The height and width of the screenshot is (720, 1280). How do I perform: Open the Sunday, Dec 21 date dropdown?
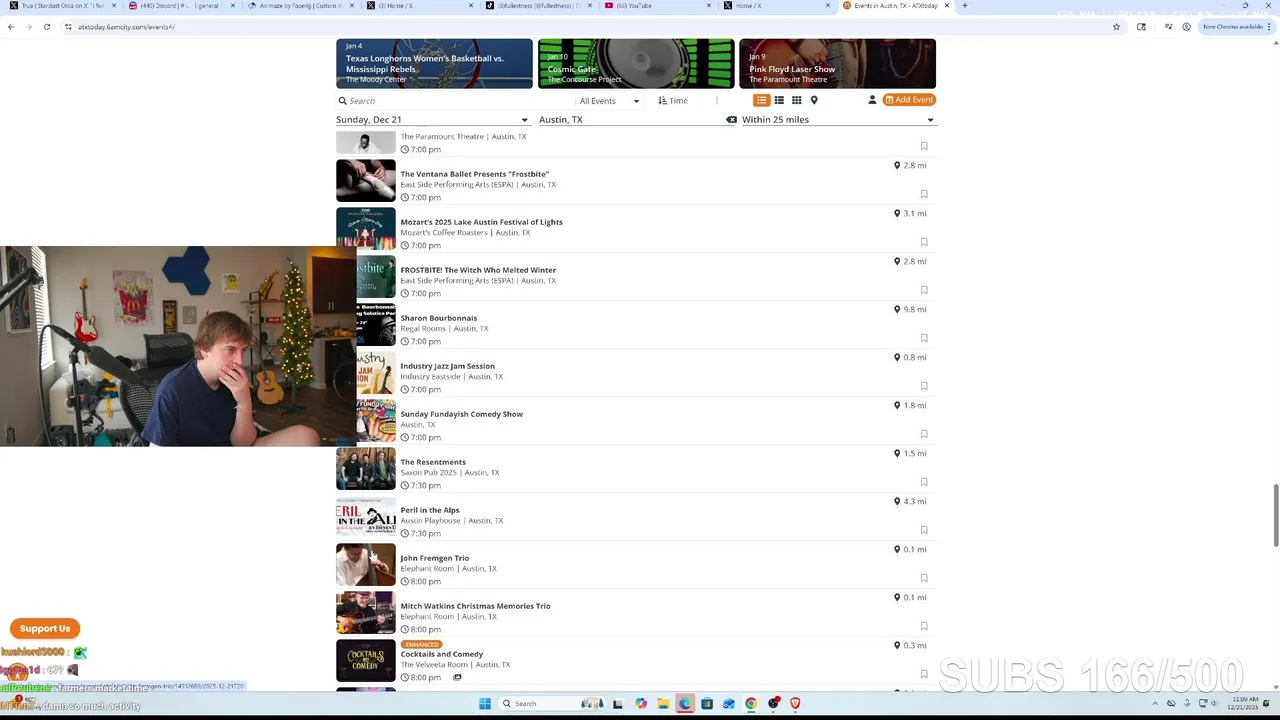(x=432, y=120)
